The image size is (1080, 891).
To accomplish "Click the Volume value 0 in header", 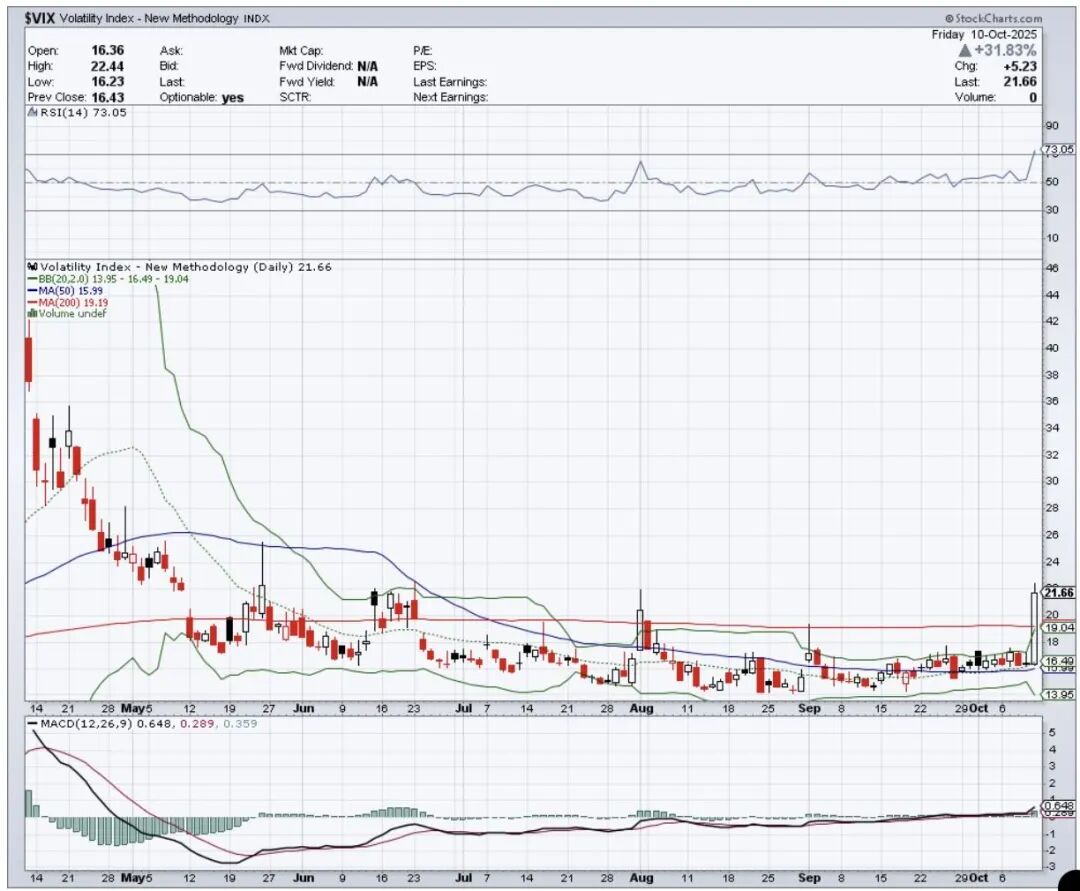I will [1032, 97].
